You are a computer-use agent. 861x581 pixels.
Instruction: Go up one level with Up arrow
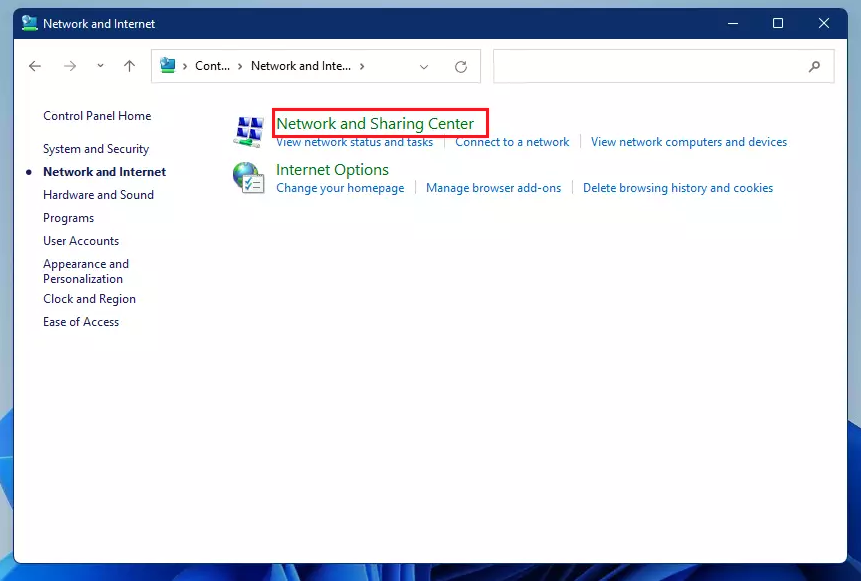pos(129,66)
